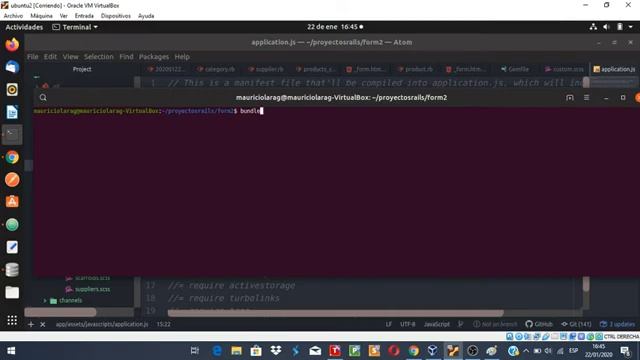640x360 pixels.
Task: Open Google Chrome from the dock
Action: click(12, 157)
